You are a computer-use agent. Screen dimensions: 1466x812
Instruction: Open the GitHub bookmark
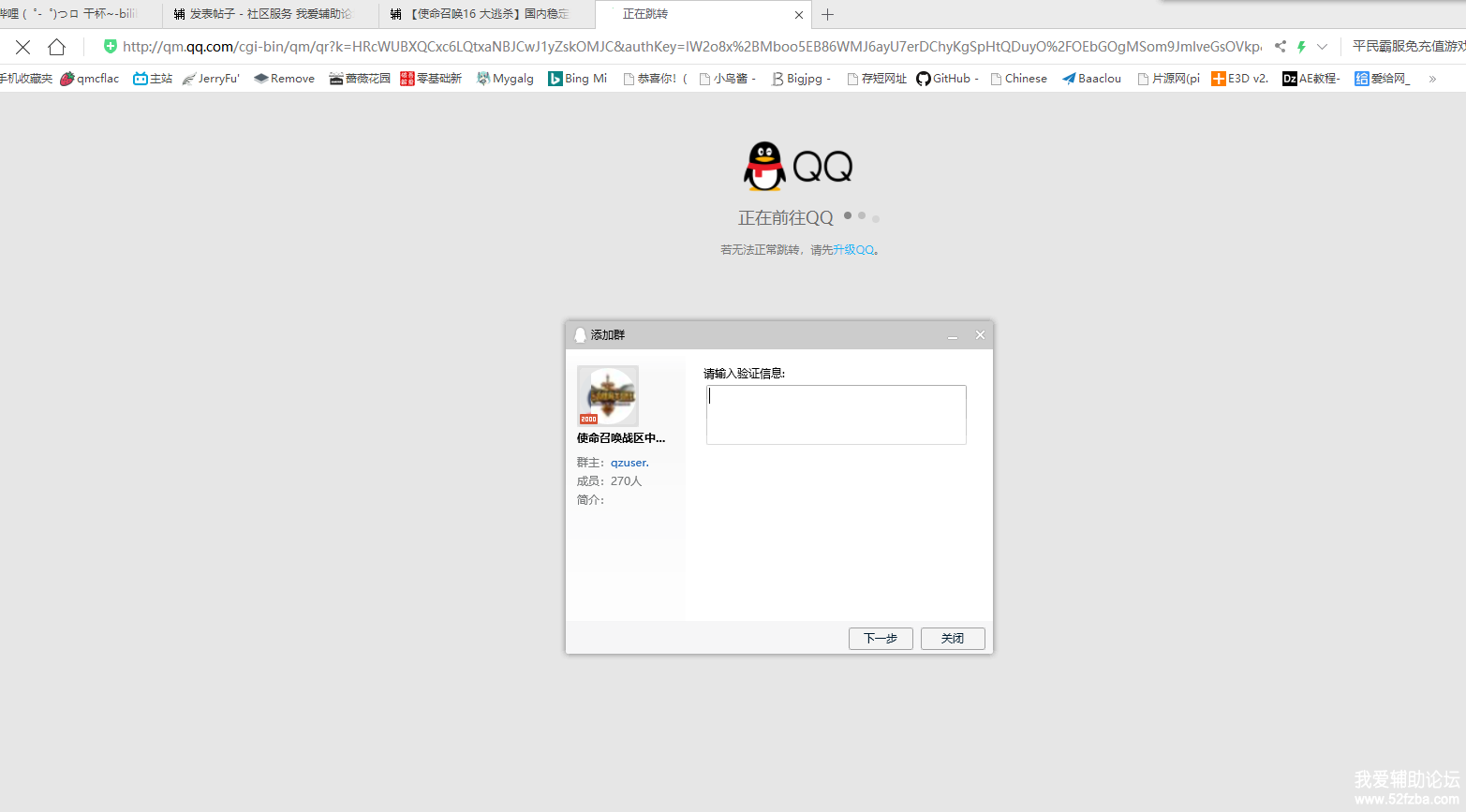(948, 79)
